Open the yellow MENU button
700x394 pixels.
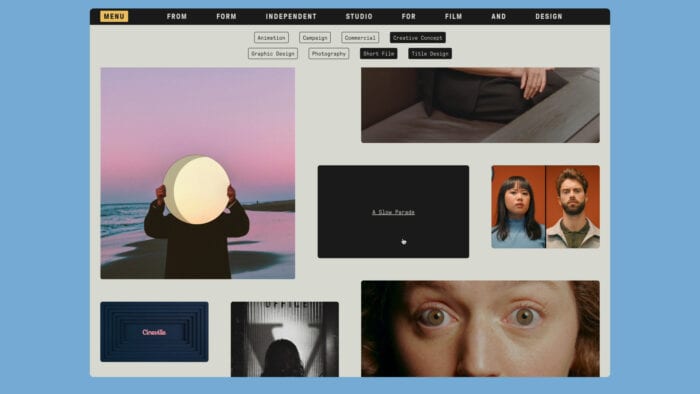(114, 17)
